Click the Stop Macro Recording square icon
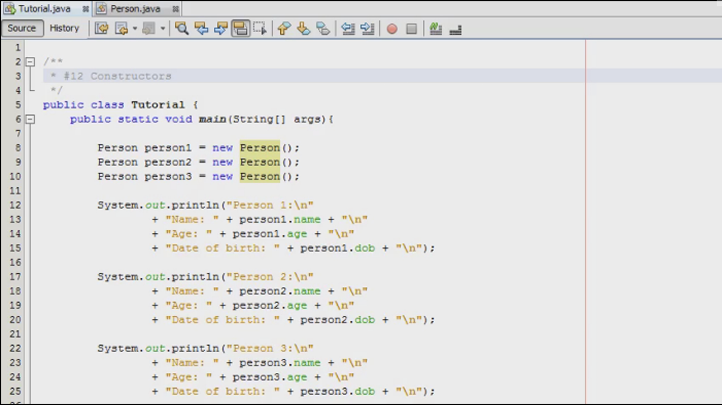This screenshot has height=405, width=722. click(x=412, y=29)
